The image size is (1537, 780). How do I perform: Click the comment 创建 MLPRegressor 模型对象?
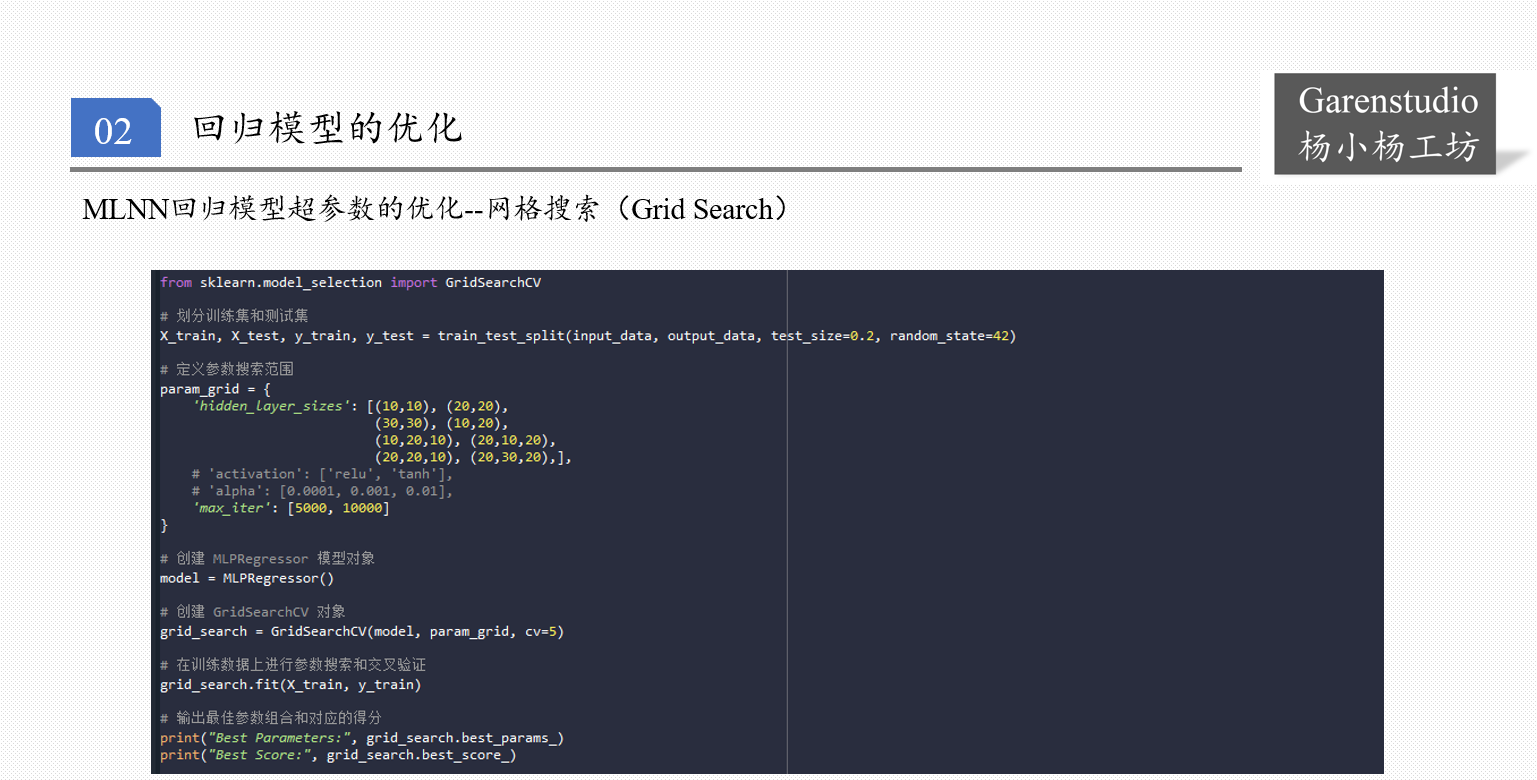point(267,558)
